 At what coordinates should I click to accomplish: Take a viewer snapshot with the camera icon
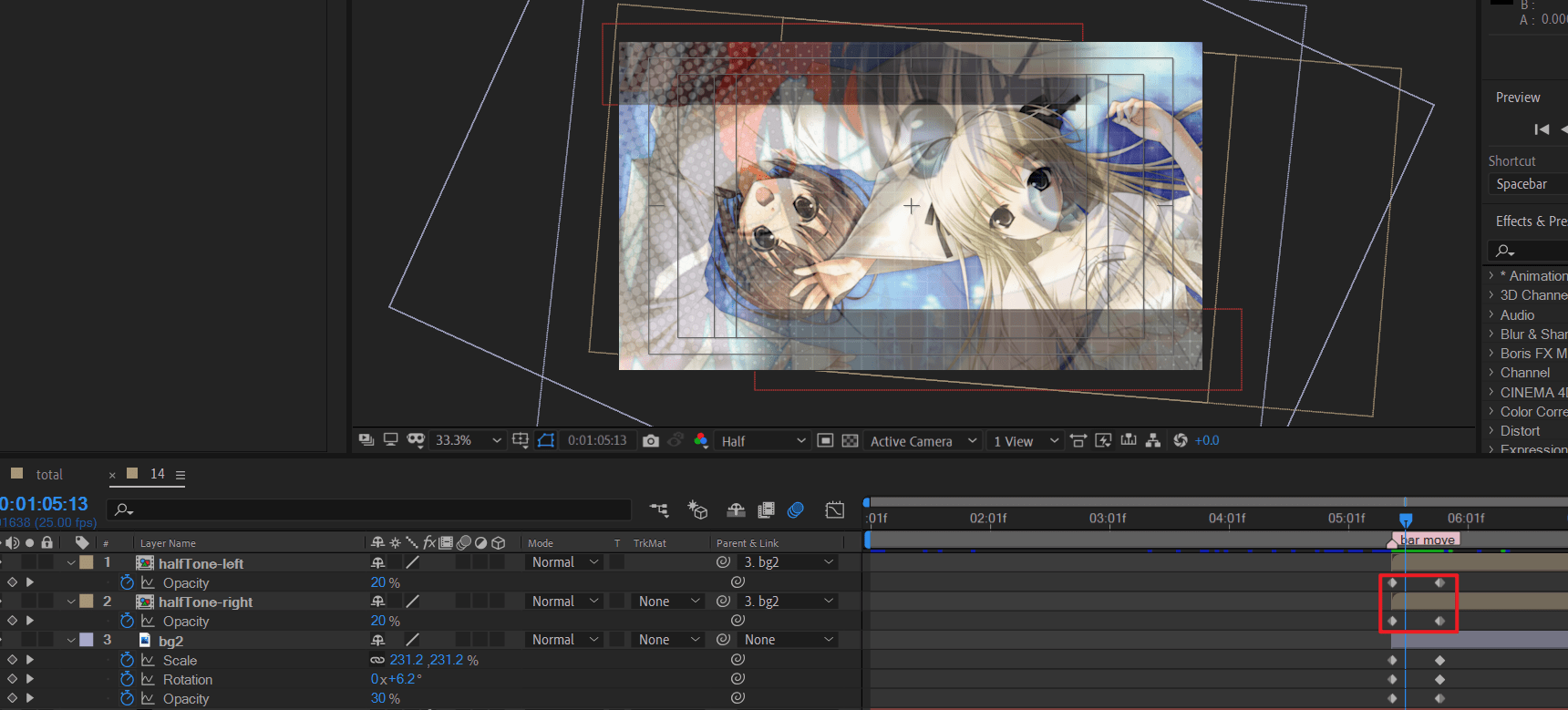651,440
